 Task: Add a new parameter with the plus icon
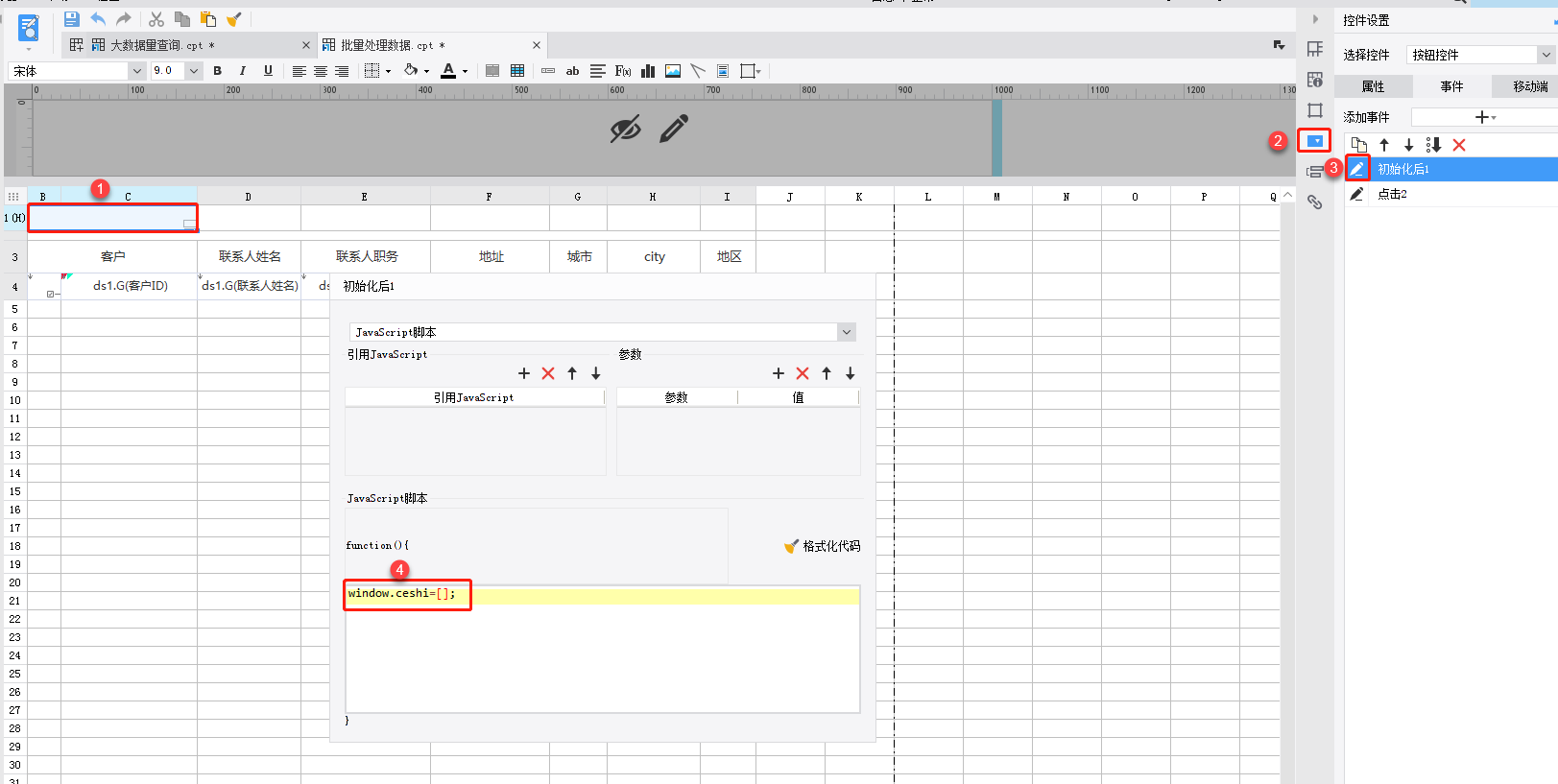pos(779,373)
